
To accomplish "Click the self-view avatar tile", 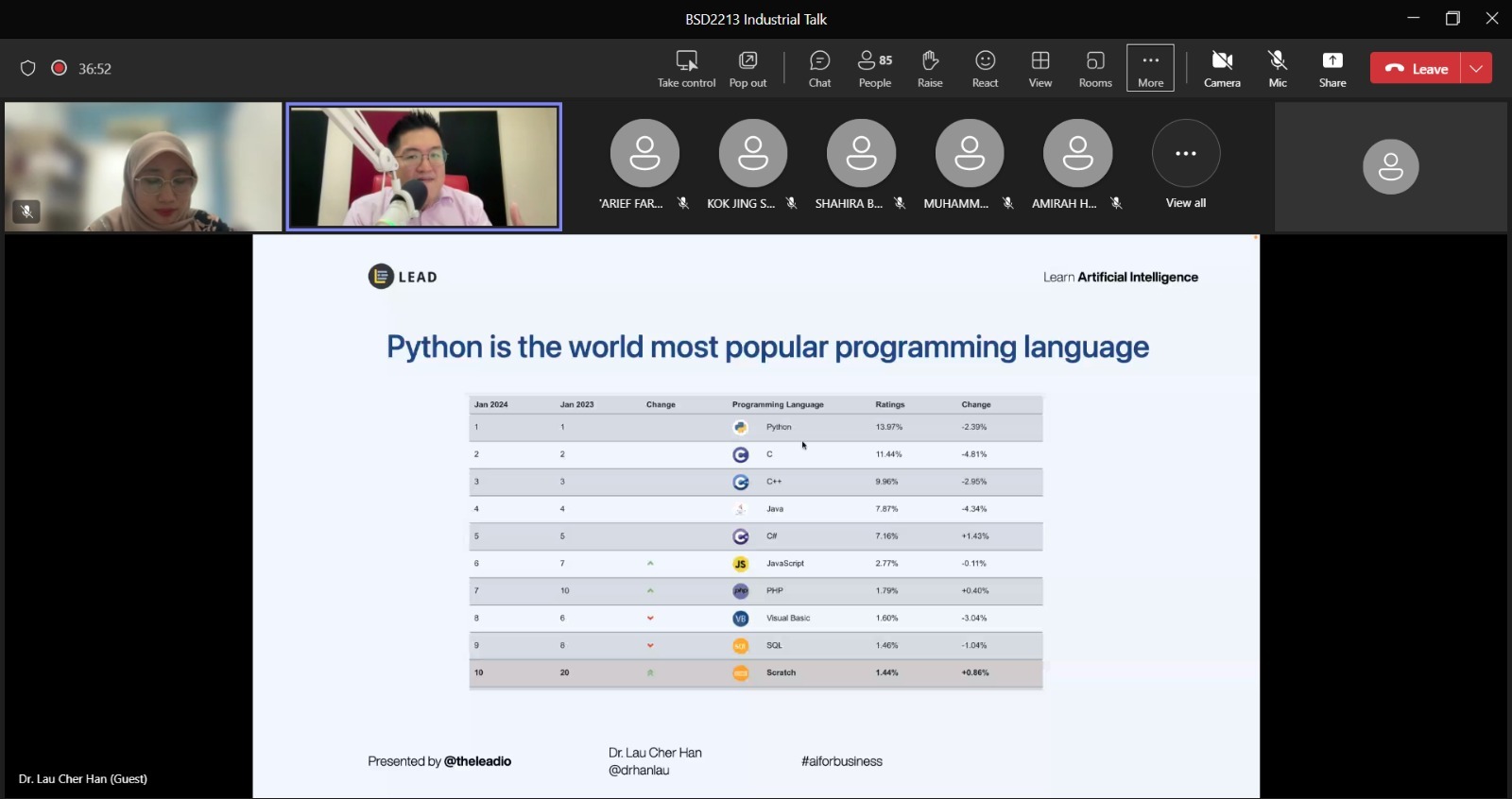I will click(x=1391, y=166).
